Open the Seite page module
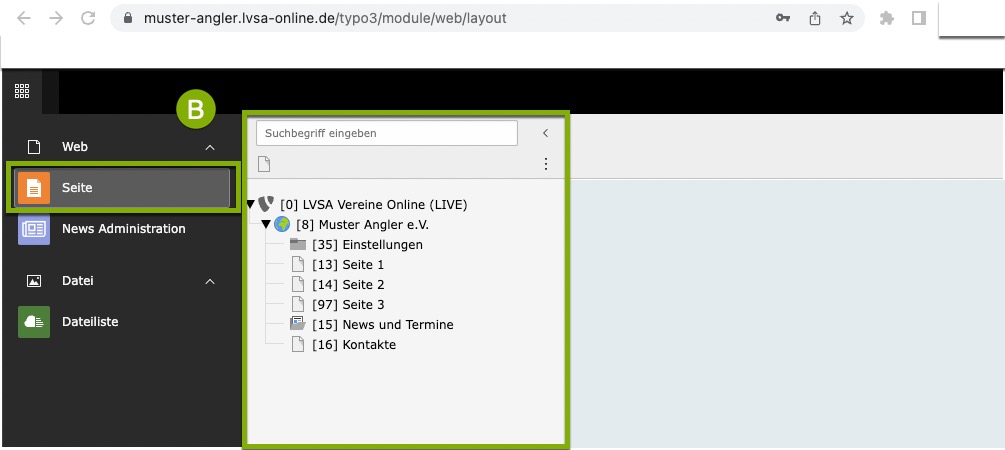The height and width of the screenshot is (450, 1005). coord(122,188)
